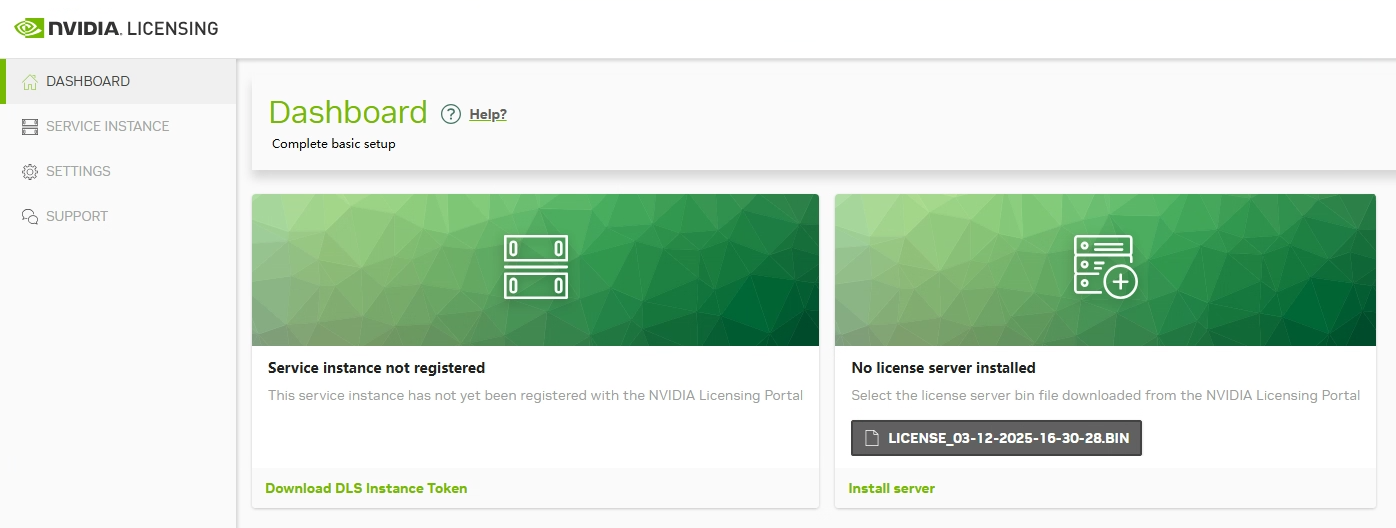Click the NVIDIA LICENSING title text
Image resolution: width=1396 pixels, height=528 pixels.
(133, 28)
